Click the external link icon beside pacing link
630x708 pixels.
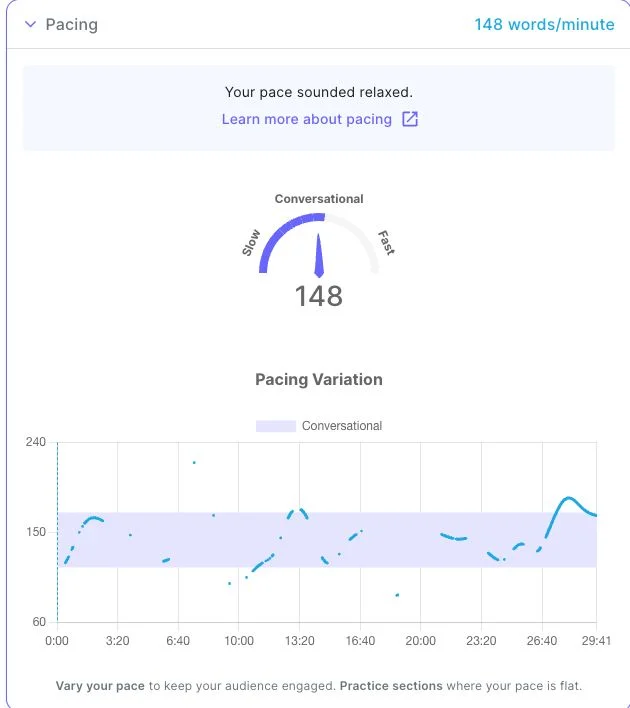tap(410, 119)
